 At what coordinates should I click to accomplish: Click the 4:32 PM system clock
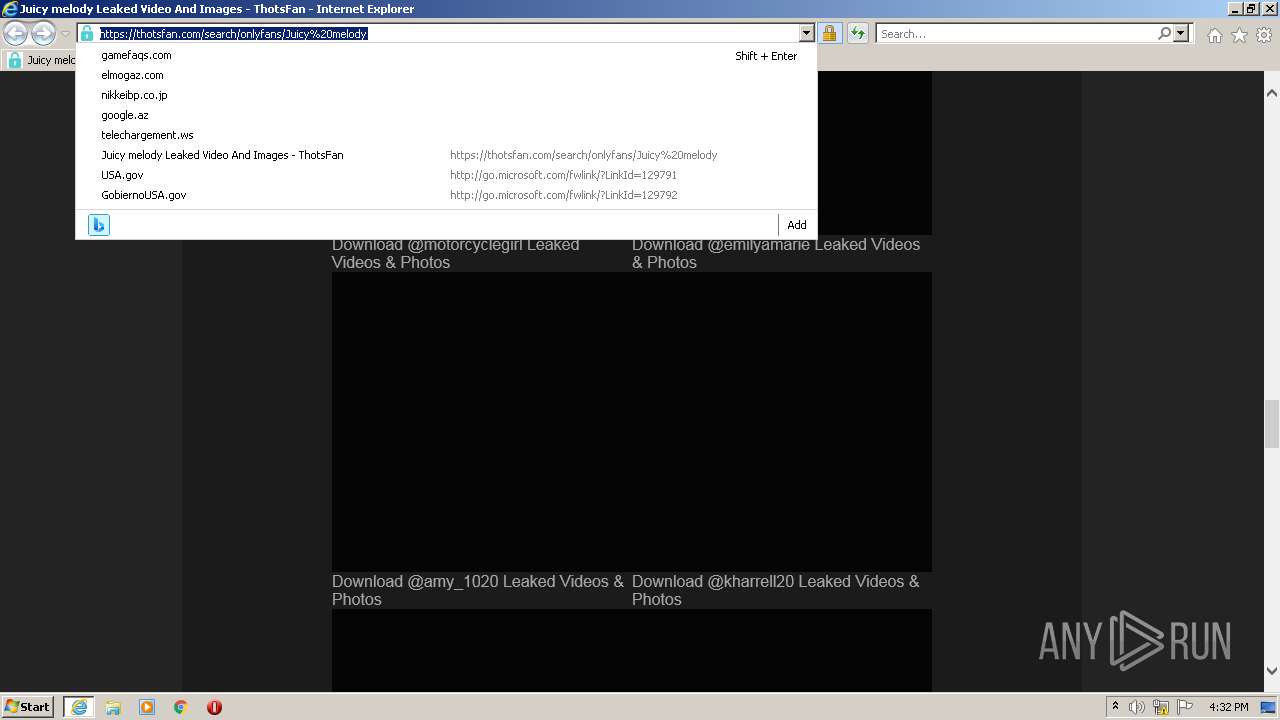click(x=1228, y=707)
